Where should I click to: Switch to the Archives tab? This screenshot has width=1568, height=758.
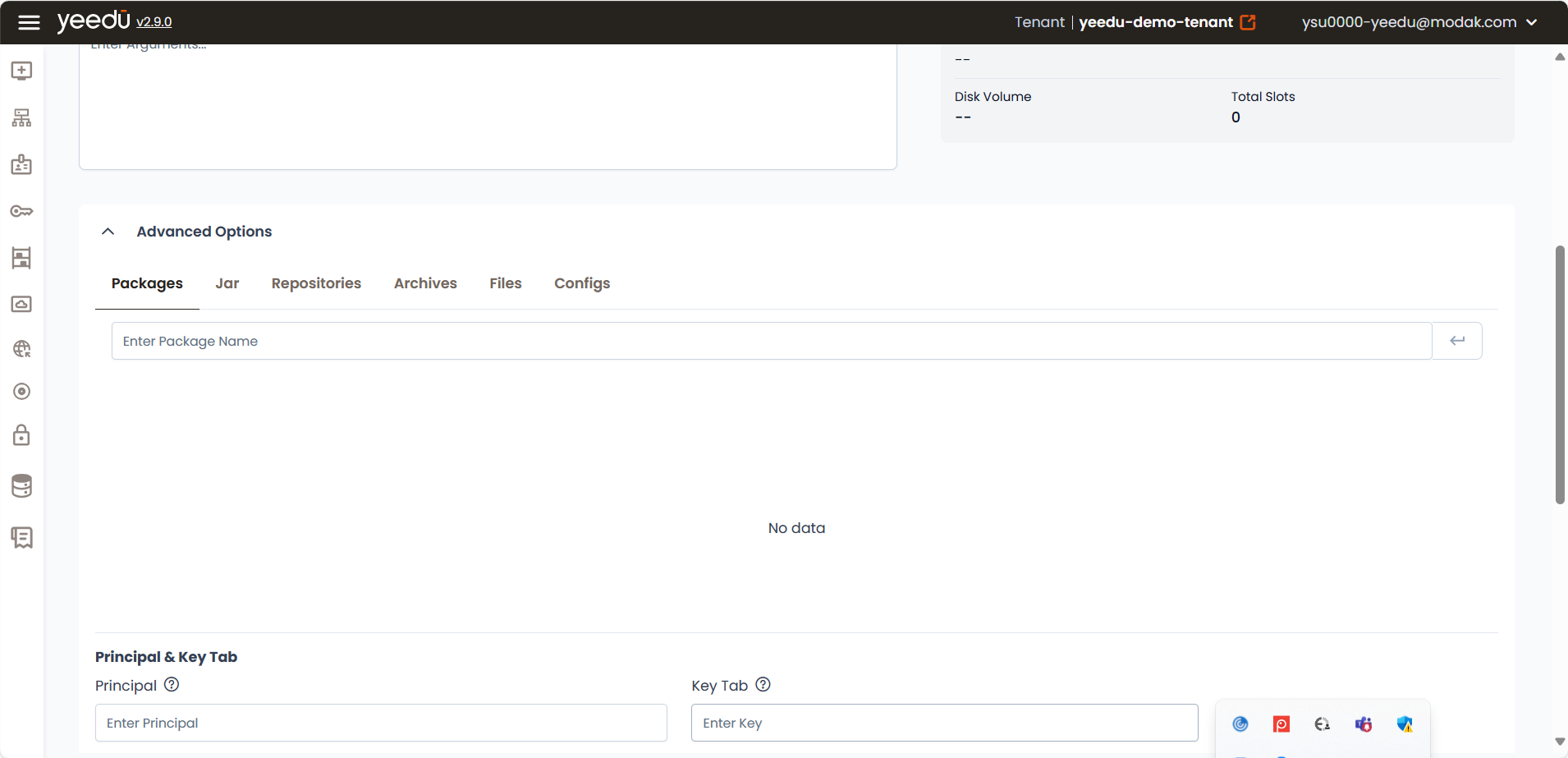tap(425, 283)
